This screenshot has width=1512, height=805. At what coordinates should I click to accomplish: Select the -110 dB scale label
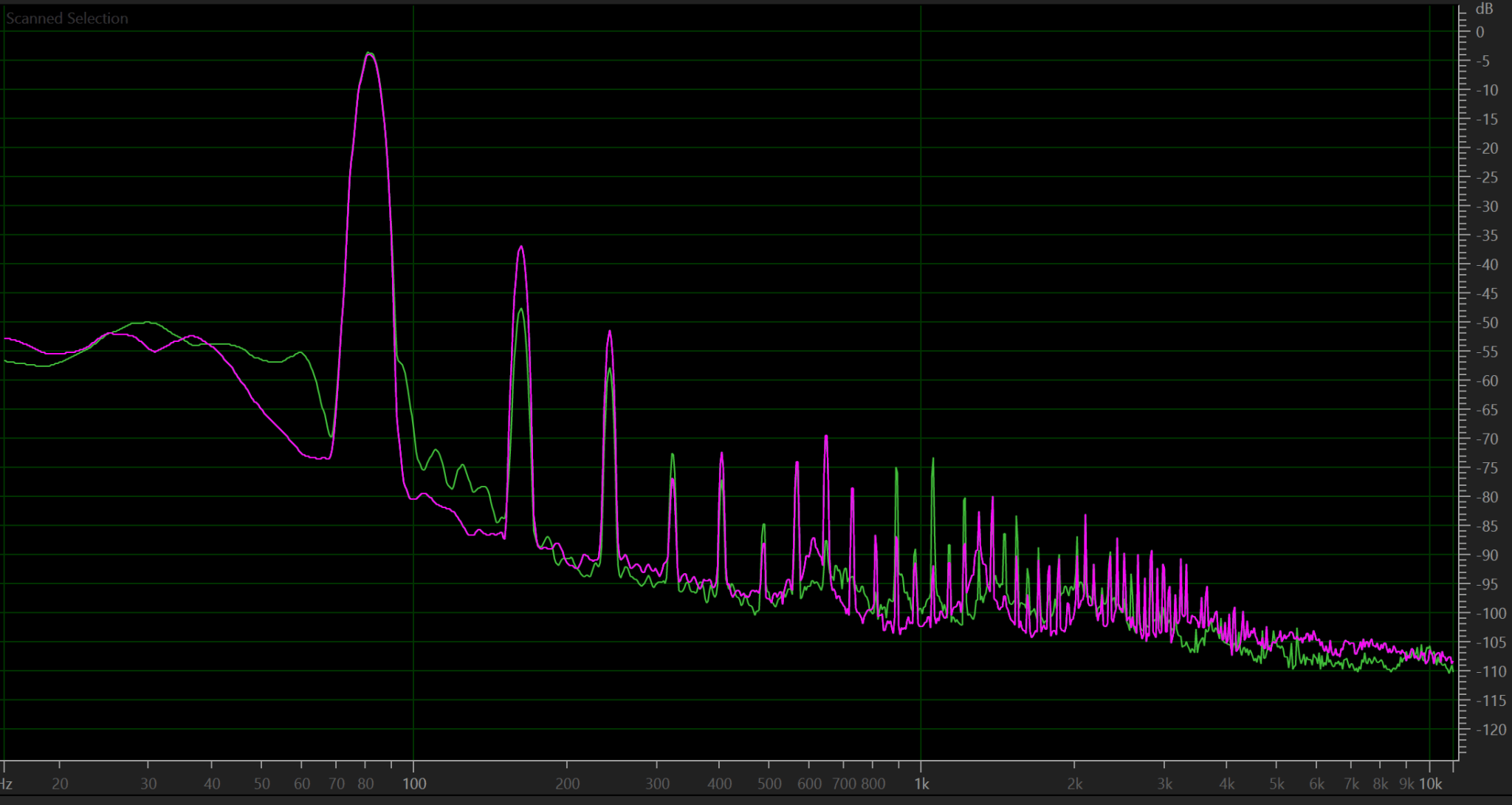(1490, 672)
